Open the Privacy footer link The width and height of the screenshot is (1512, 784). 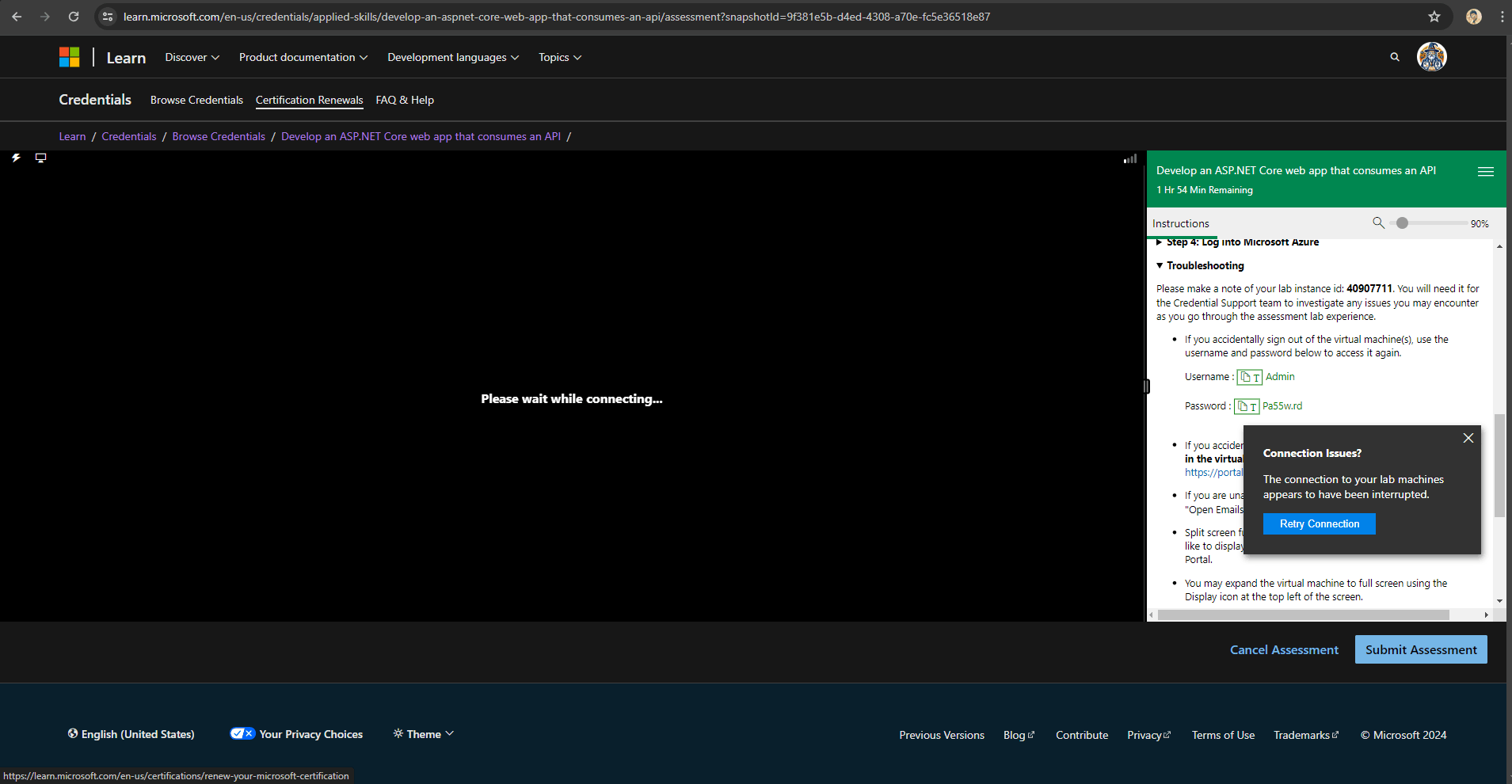(x=1148, y=735)
